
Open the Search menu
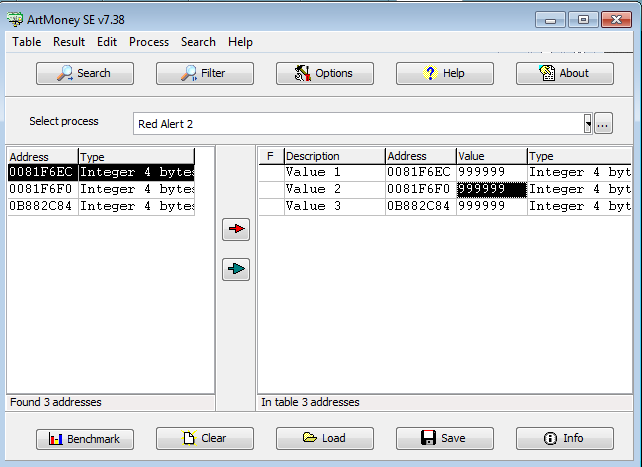(x=198, y=42)
